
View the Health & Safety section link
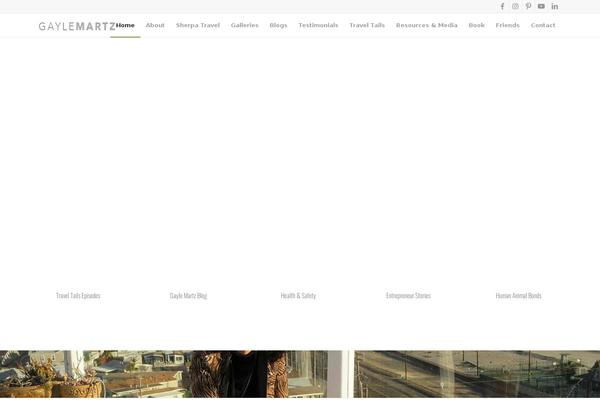click(x=298, y=296)
